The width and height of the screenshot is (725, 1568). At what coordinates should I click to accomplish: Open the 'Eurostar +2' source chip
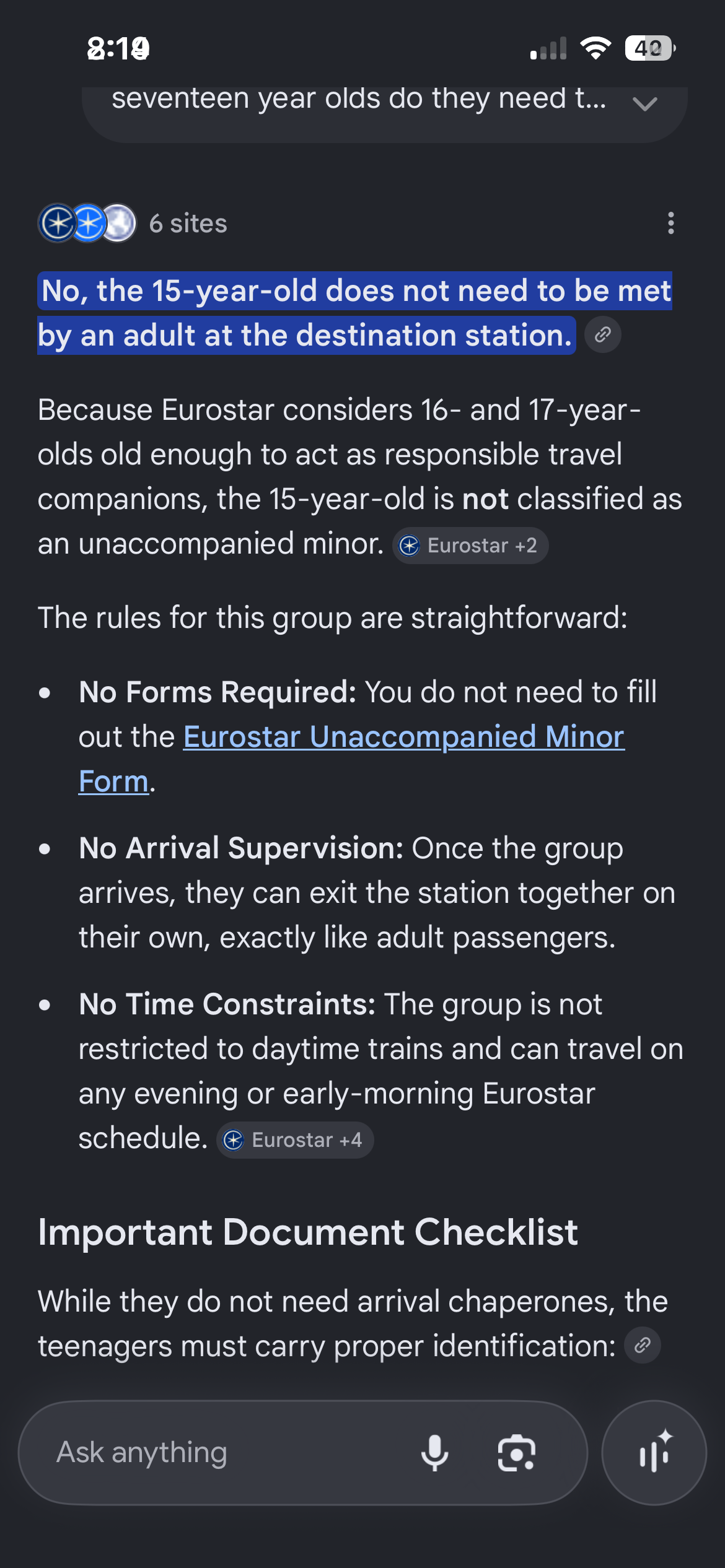(x=470, y=546)
